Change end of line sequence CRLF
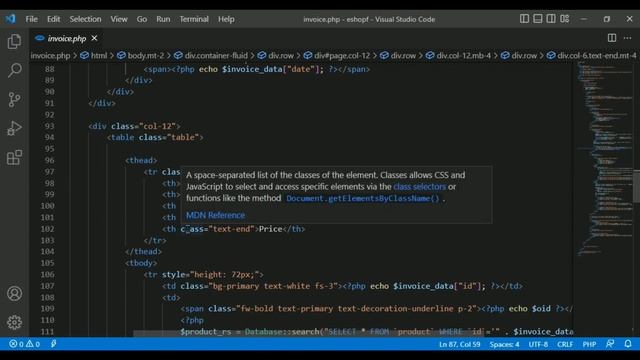640x360 pixels. click(x=565, y=344)
